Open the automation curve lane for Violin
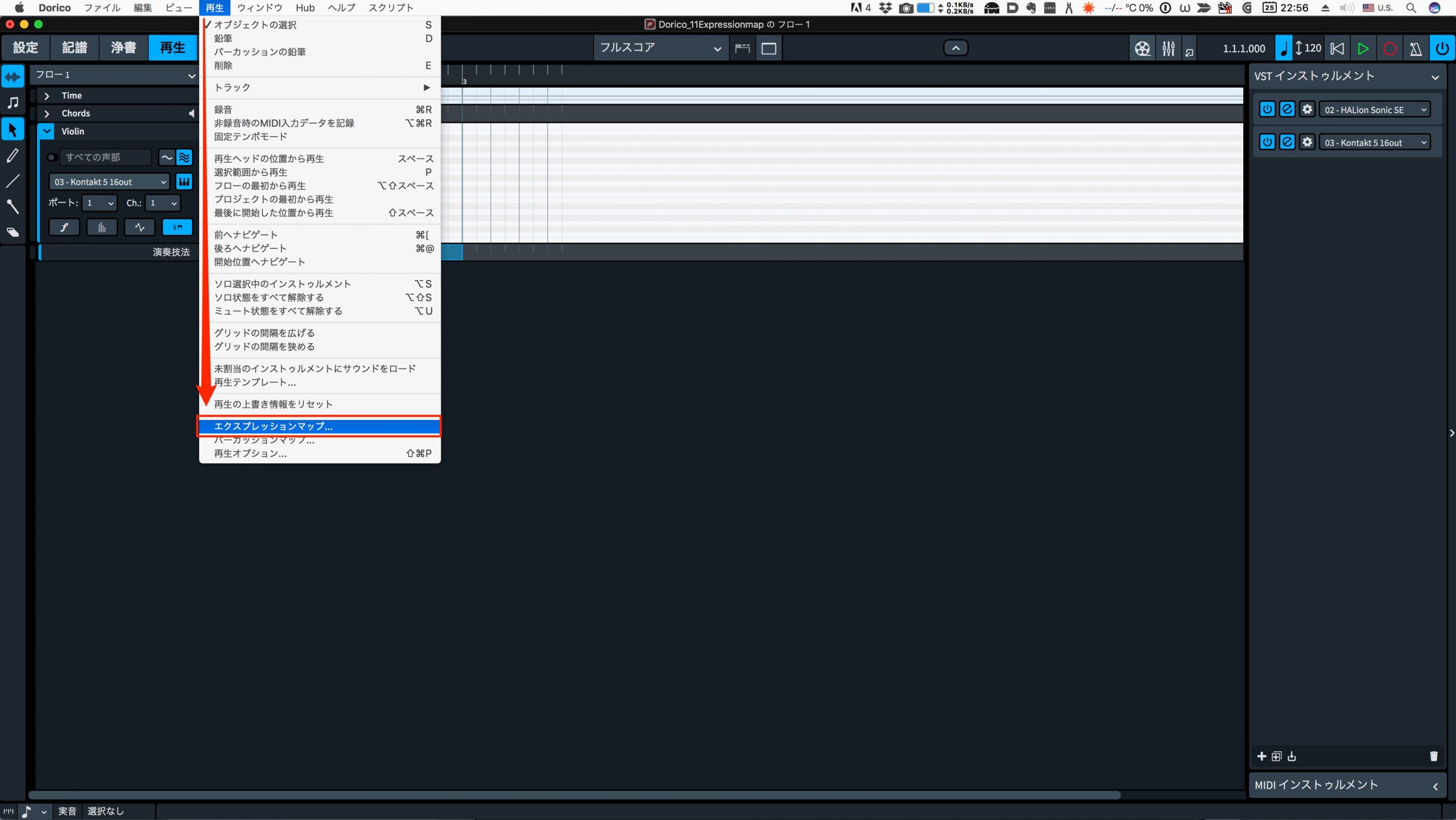The image size is (1456, 820). pyautogui.click(x=139, y=227)
